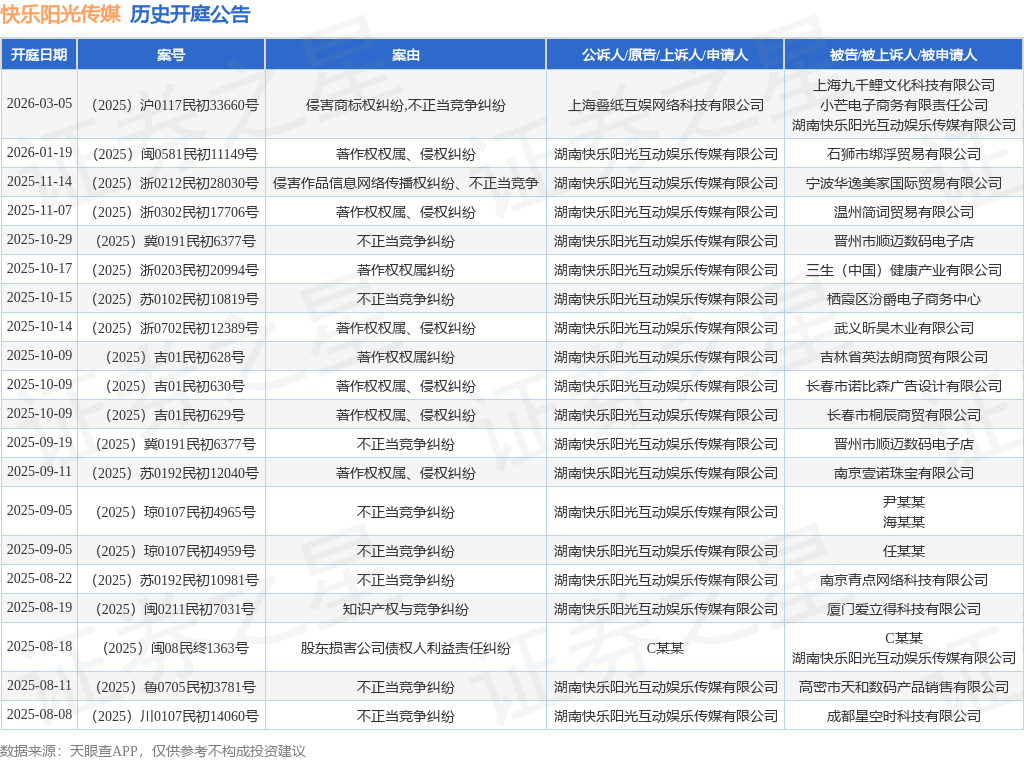Image resolution: width=1024 pixels, height=760 pixels.
Task: Click defendant 温州简词贸易有限公司
Action: (x=904, y=212)
